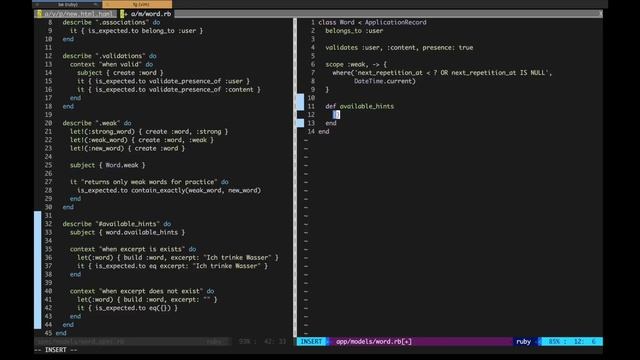Click 'let!(:weak_word)' line
640x360 pixels.
(x=142, y=140)
